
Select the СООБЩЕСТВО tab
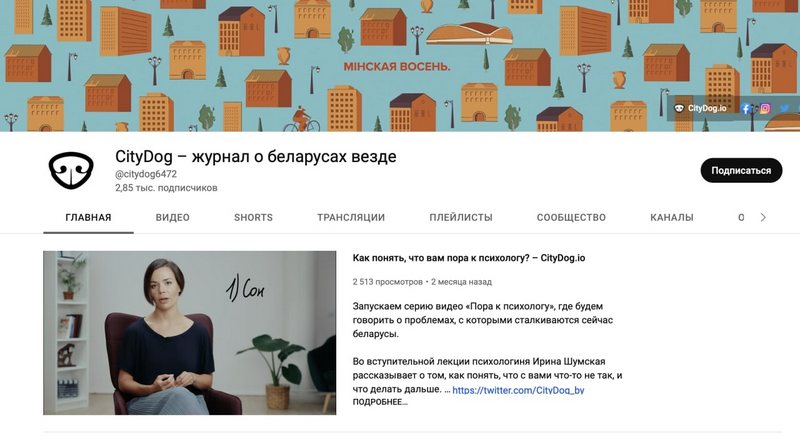coord(571,217)
